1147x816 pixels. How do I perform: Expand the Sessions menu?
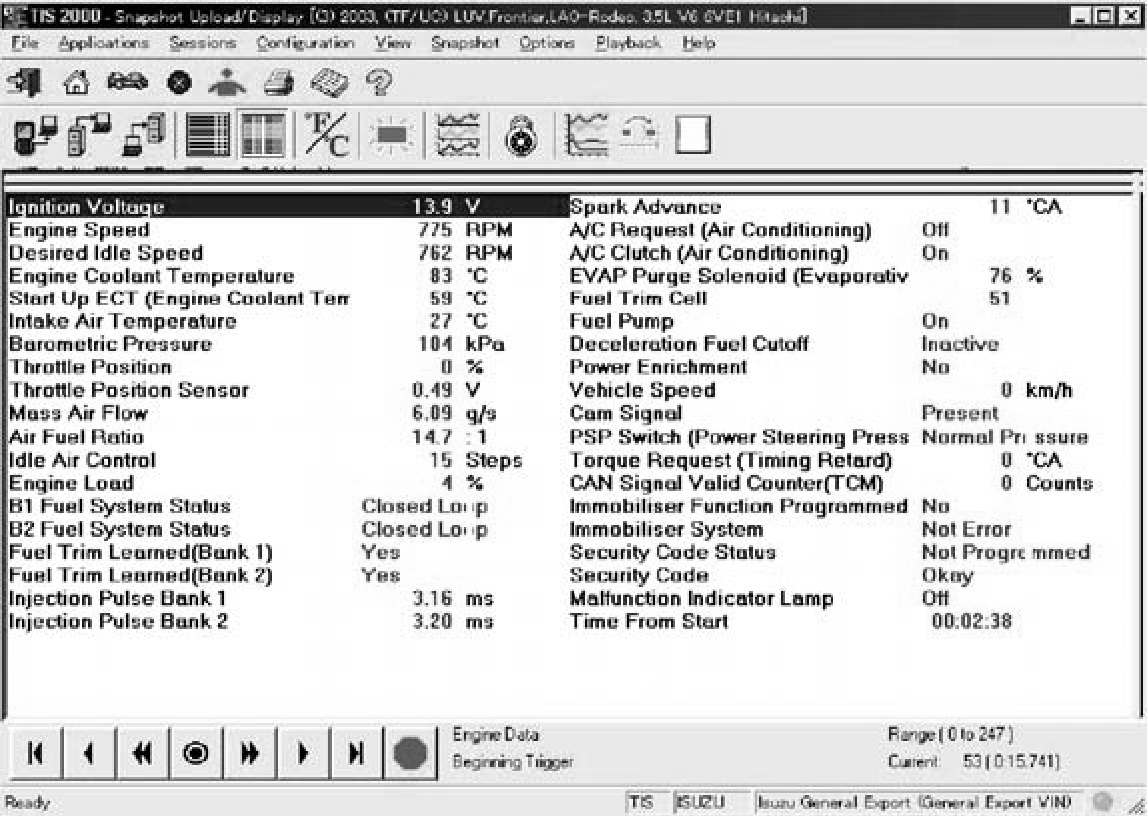[x=203, y=44]
